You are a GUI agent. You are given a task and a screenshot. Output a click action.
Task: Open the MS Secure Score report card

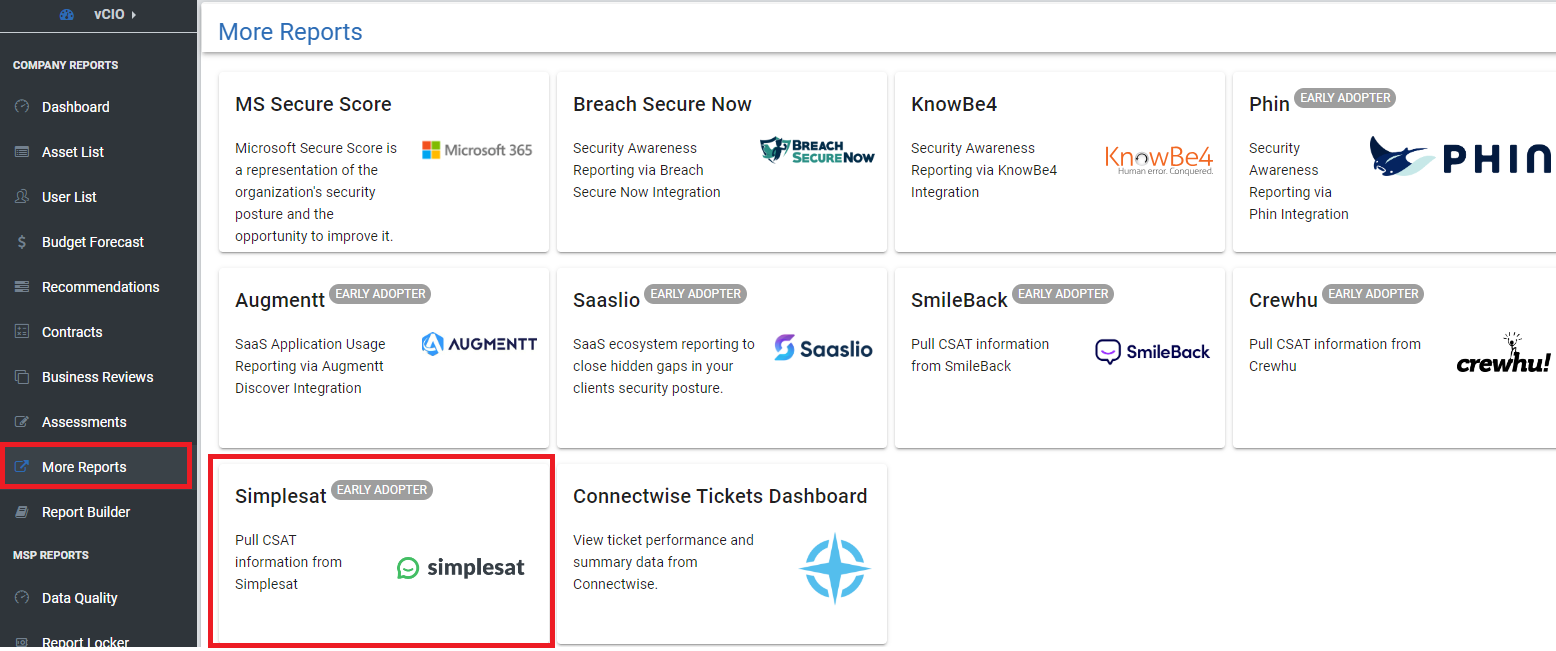383,160
